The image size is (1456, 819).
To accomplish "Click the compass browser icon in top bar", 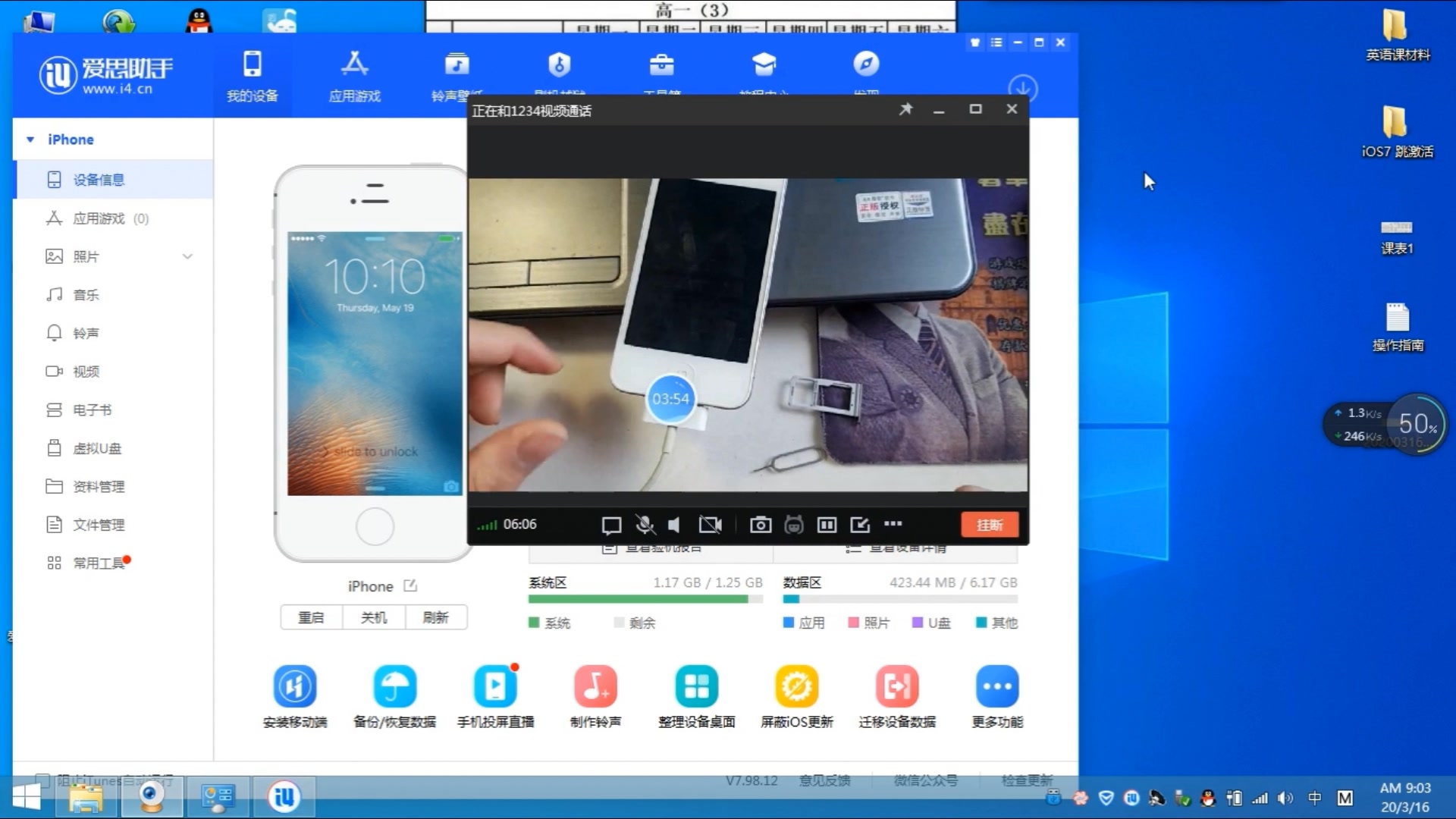I will pyautogui.click(x=866, y=64).
